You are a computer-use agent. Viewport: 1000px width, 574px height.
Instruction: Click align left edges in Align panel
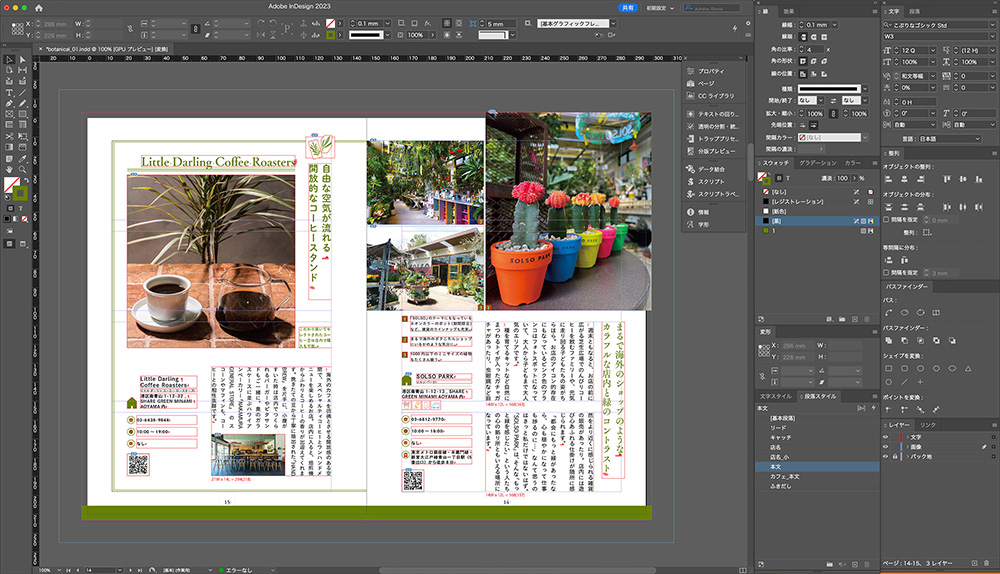(x=888, y=179)
